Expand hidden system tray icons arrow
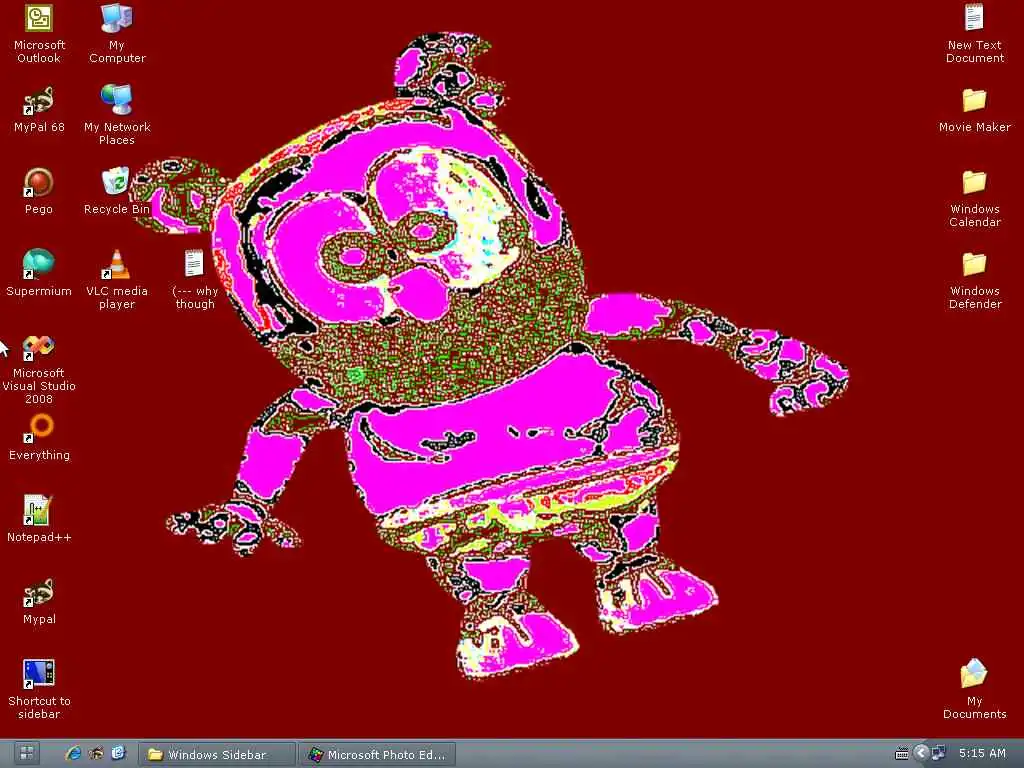 pos(921,753)
